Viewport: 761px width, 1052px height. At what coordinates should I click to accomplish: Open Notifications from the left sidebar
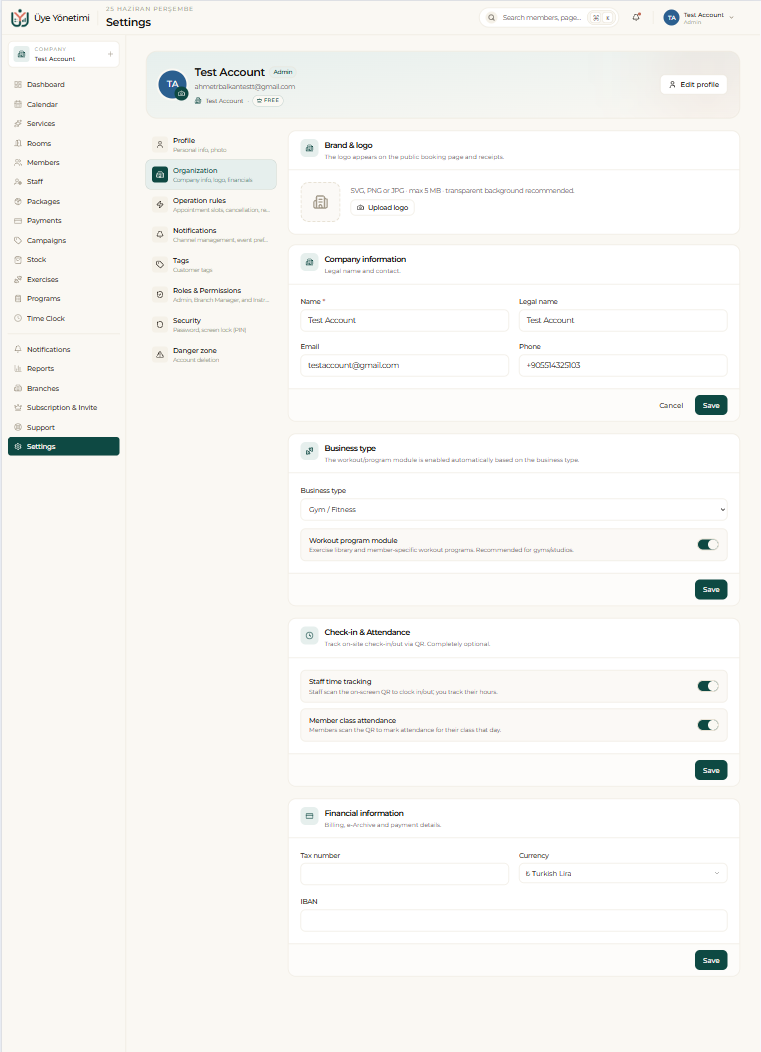coord(64,350)
